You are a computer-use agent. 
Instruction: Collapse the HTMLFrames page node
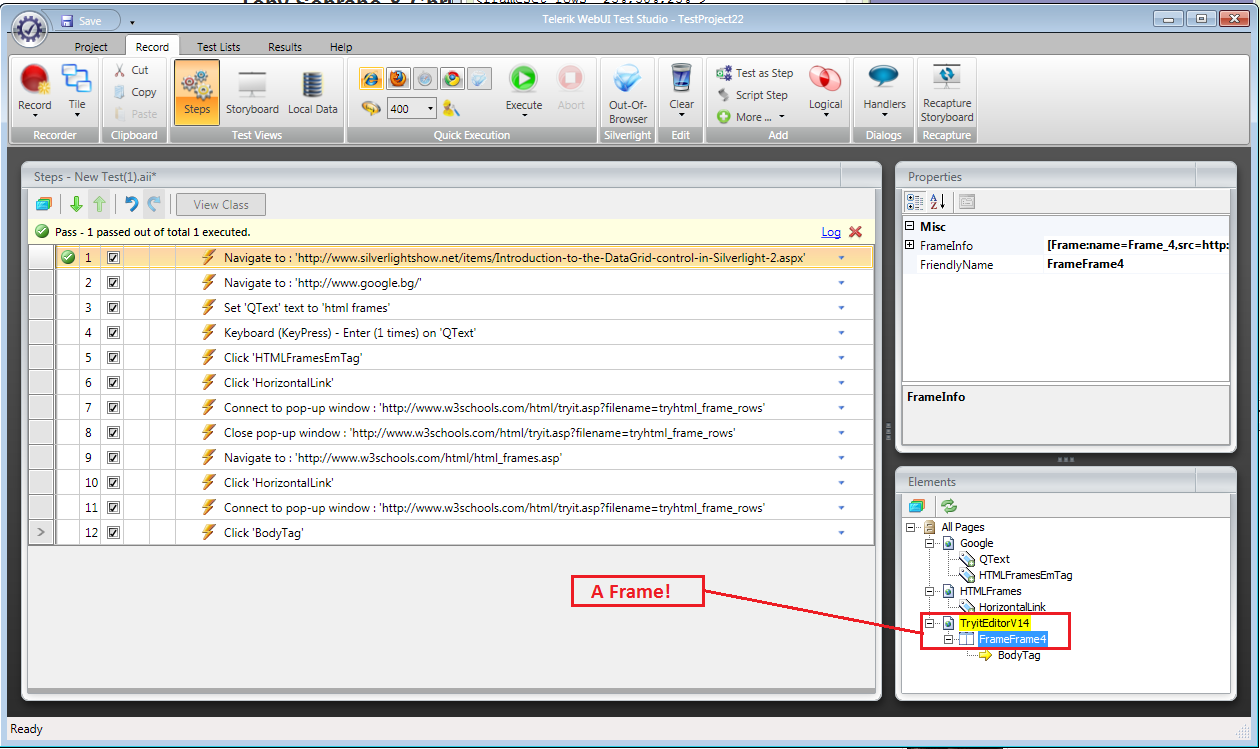[x=929, y=591]
